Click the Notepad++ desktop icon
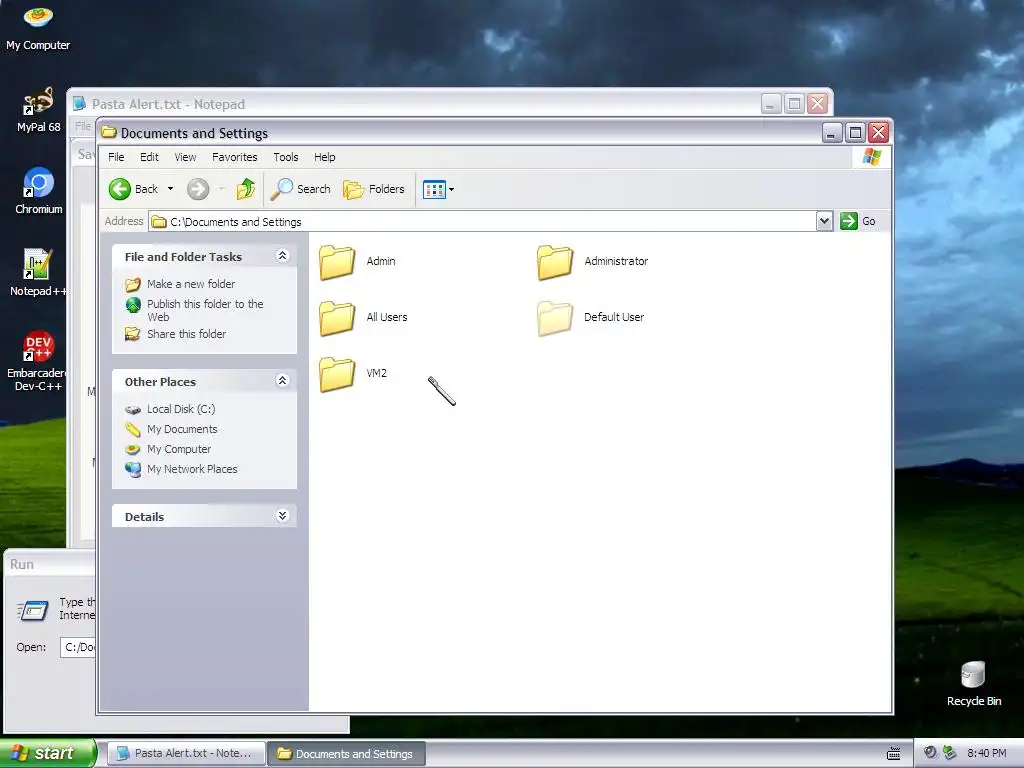The width and height of the screenshot is (1024, 768). pos(38,273)
